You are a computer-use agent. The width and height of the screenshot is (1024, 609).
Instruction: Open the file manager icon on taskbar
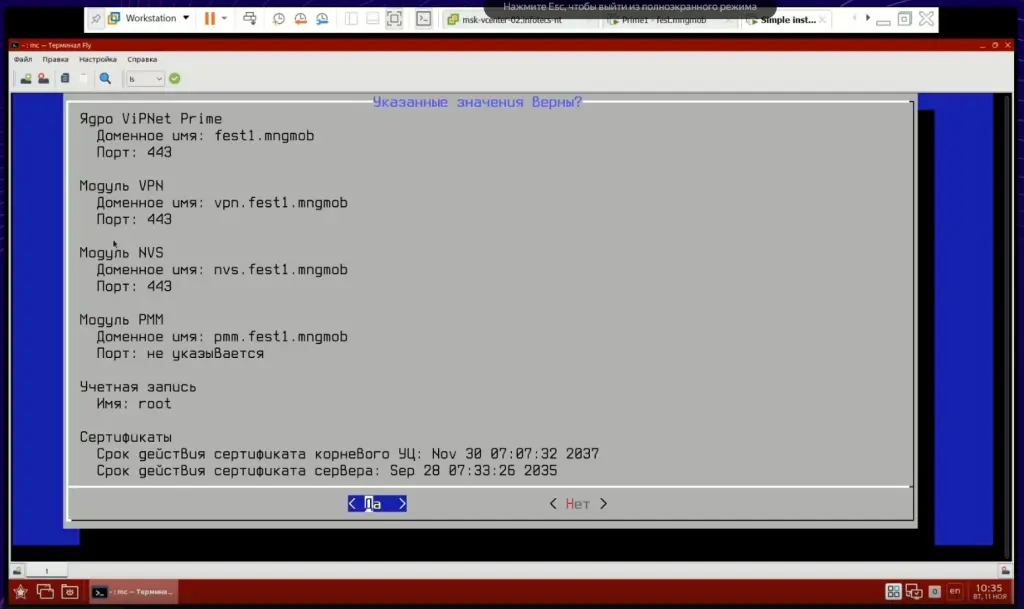70,592
